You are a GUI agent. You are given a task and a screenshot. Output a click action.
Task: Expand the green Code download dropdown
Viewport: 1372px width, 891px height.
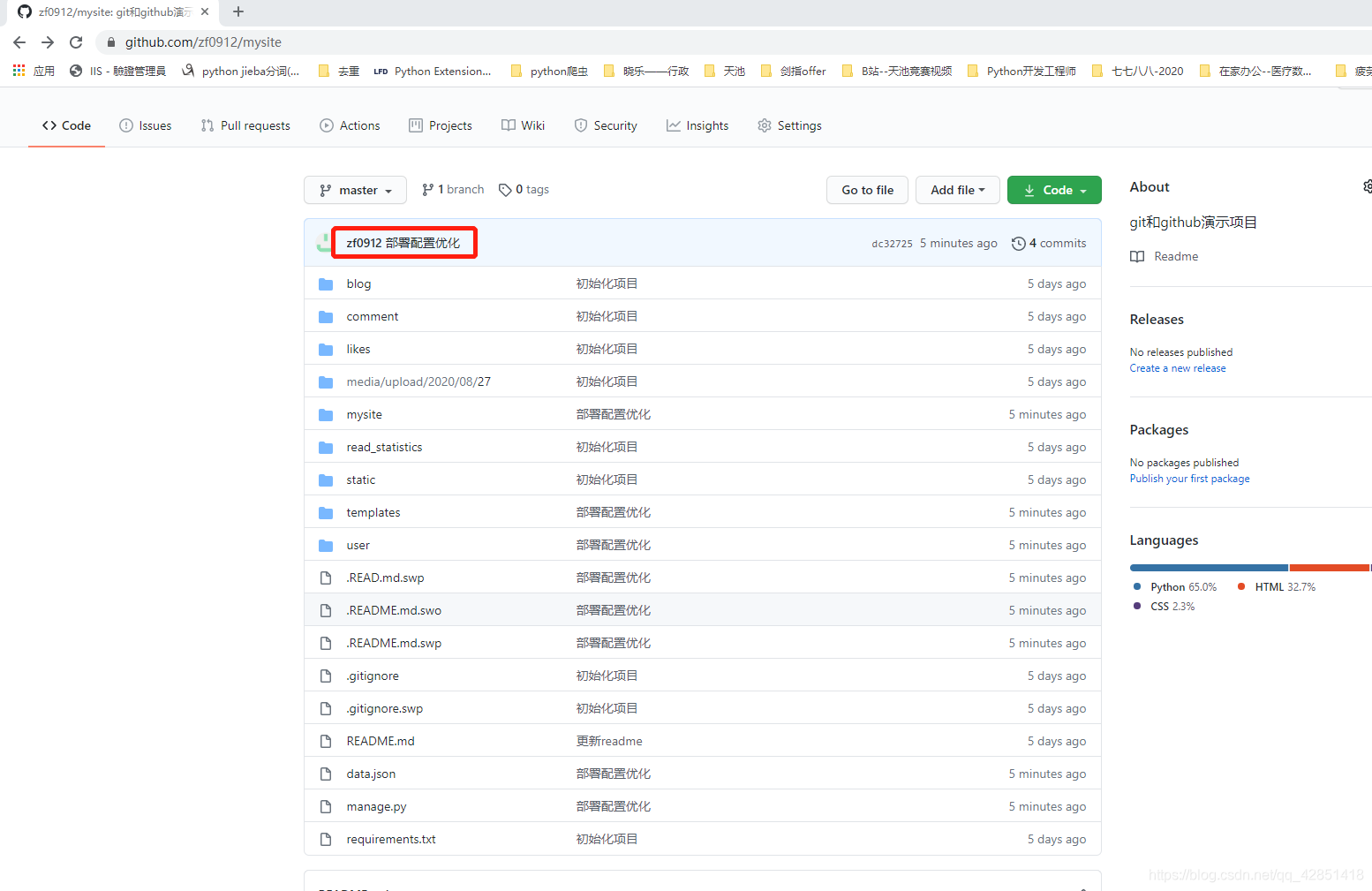coord(1054,190)
